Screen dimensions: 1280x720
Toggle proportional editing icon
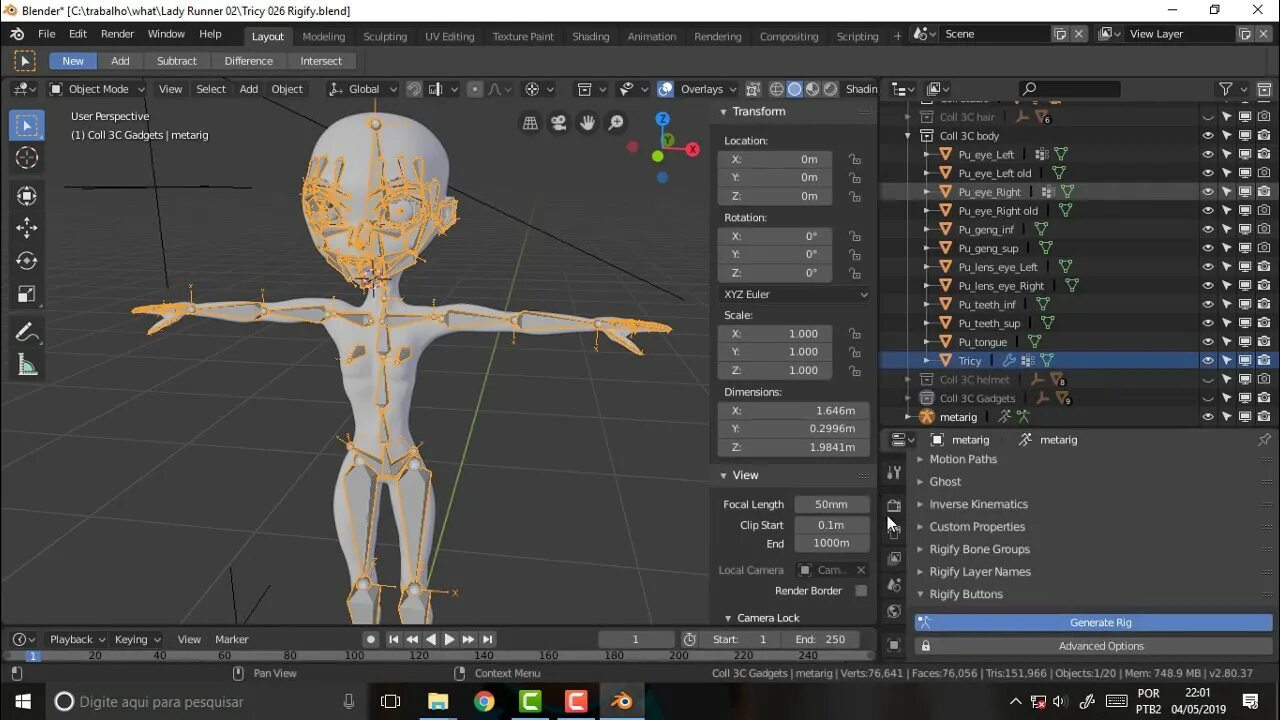475,89
